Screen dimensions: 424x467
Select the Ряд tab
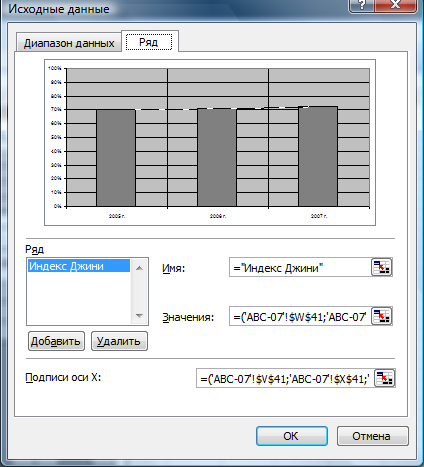coord(149,42)
